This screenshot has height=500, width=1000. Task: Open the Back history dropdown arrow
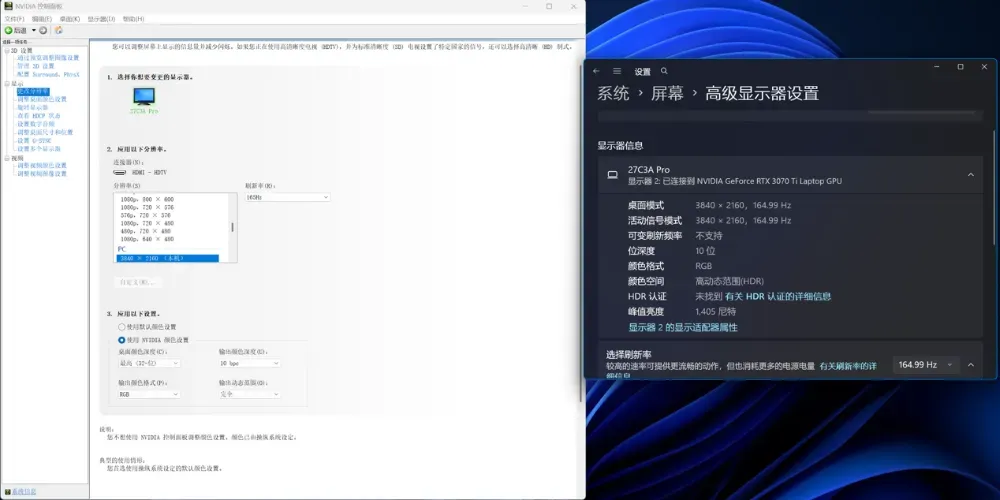tap(34, 30)
